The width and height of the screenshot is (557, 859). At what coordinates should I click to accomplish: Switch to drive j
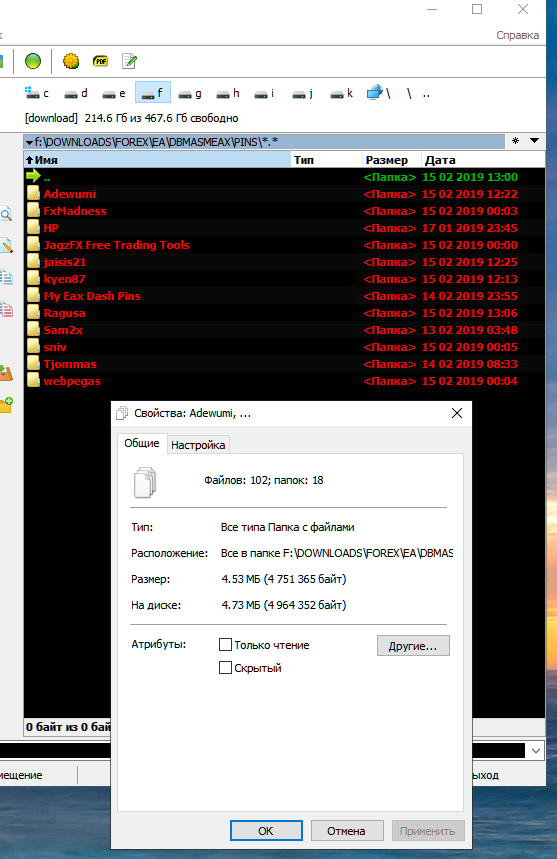click(x=303, y=93)
